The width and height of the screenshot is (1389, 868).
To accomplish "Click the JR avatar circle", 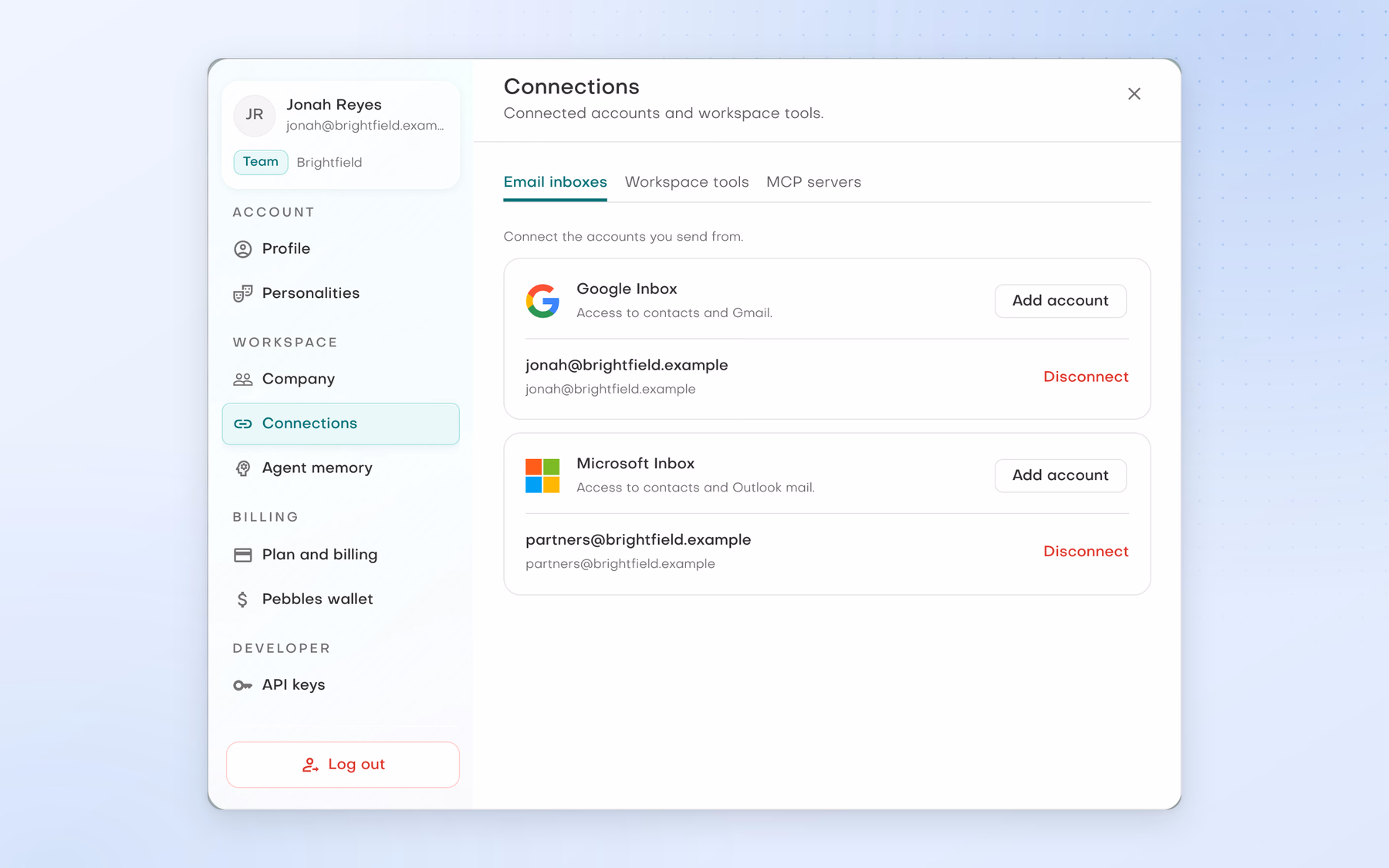I will (x=255, y=115).
